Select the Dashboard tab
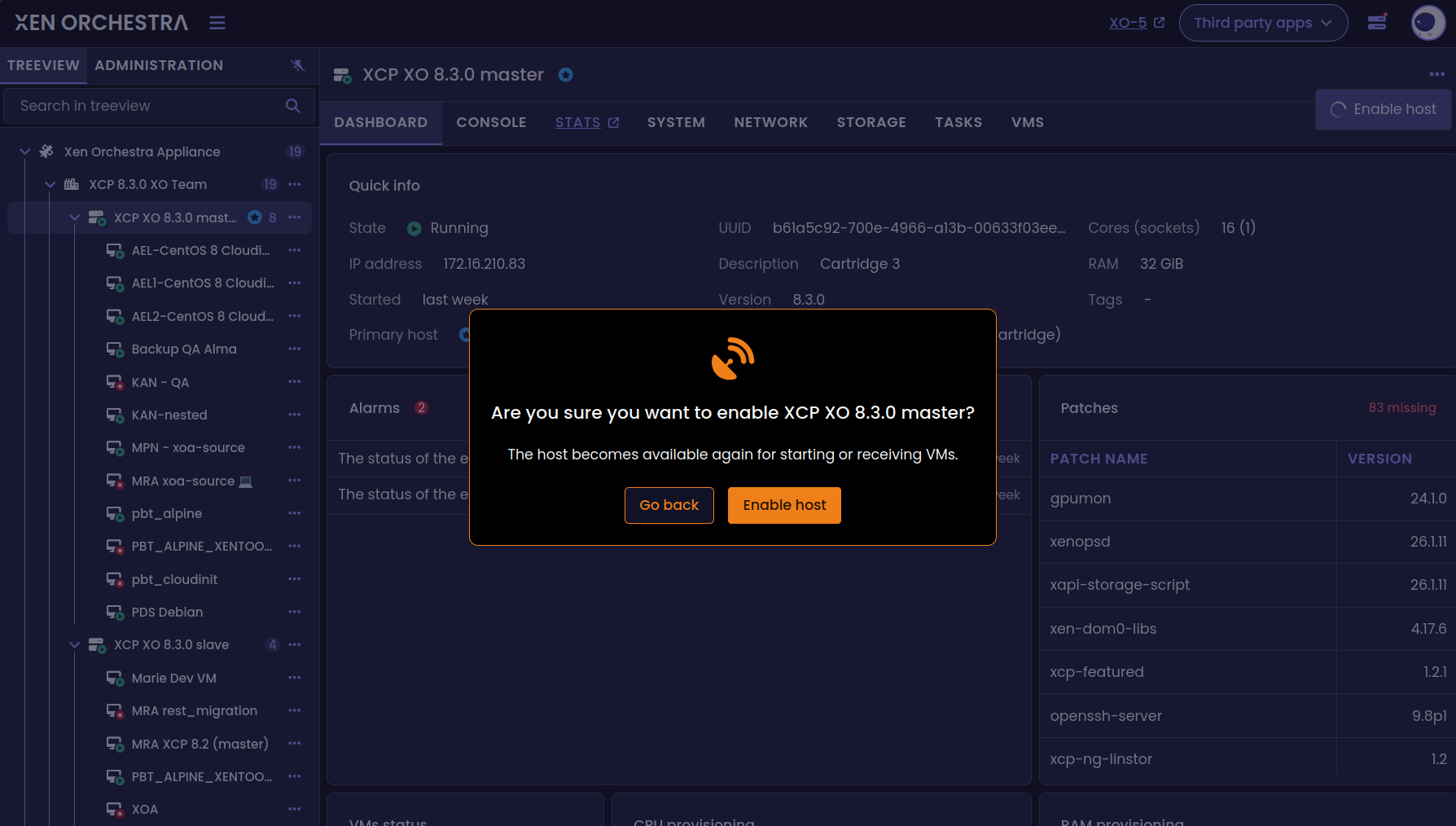 380,122
